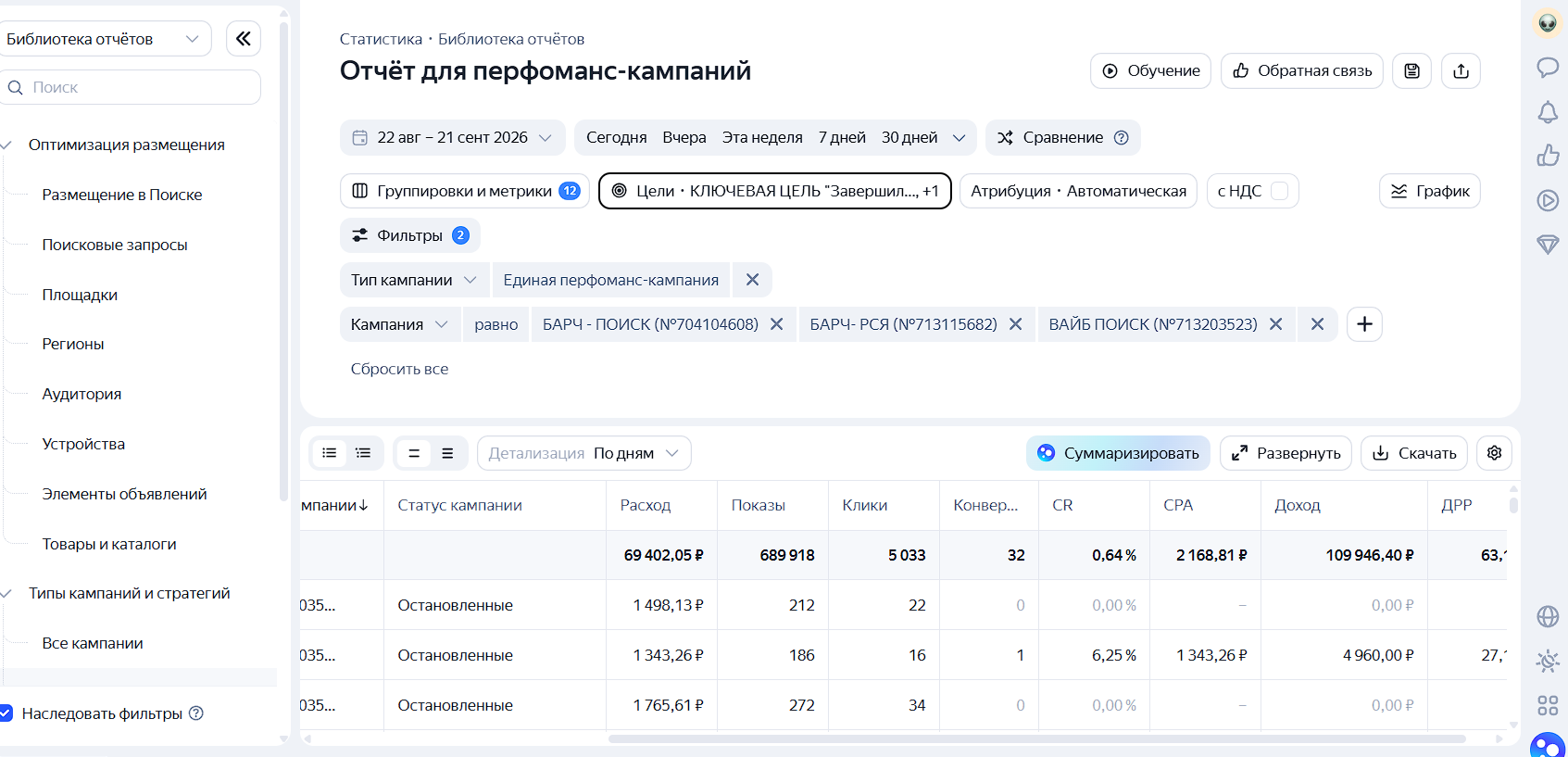
Task: Collapse the sidebar with double chevron icon
Action: point(244,39)
